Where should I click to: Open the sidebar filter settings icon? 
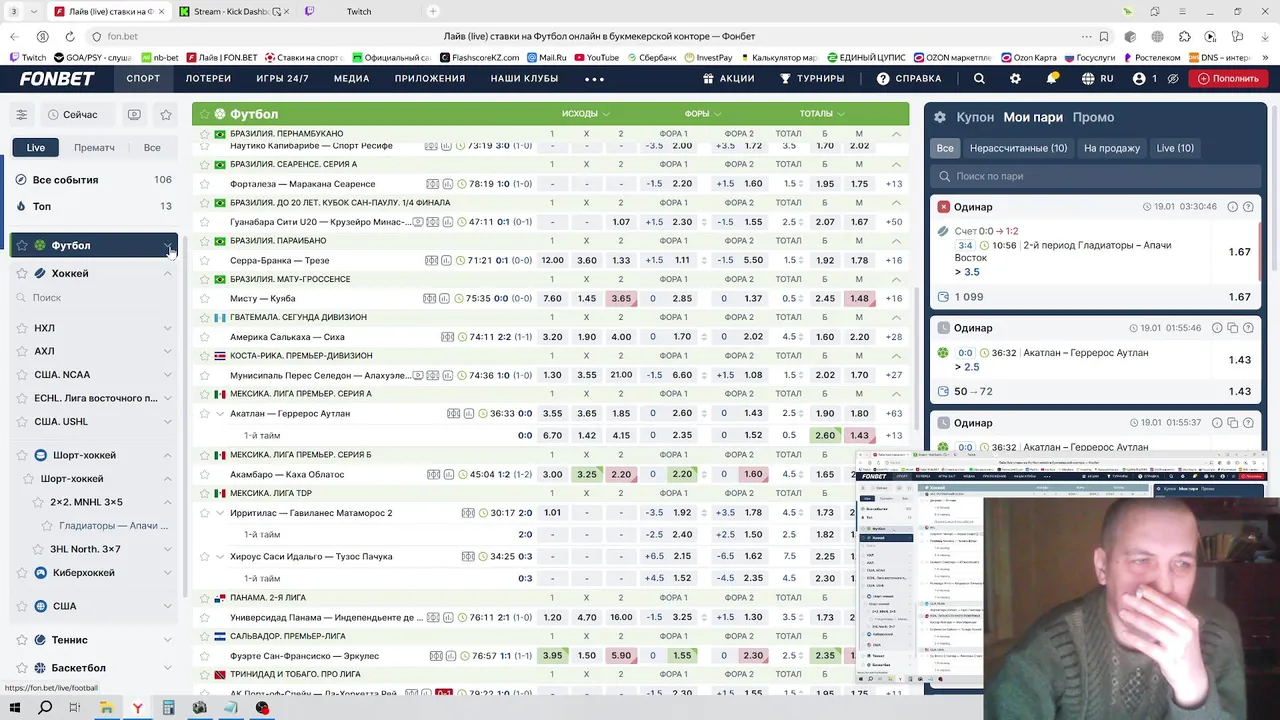pyautogui.click(x=21, y=115)
